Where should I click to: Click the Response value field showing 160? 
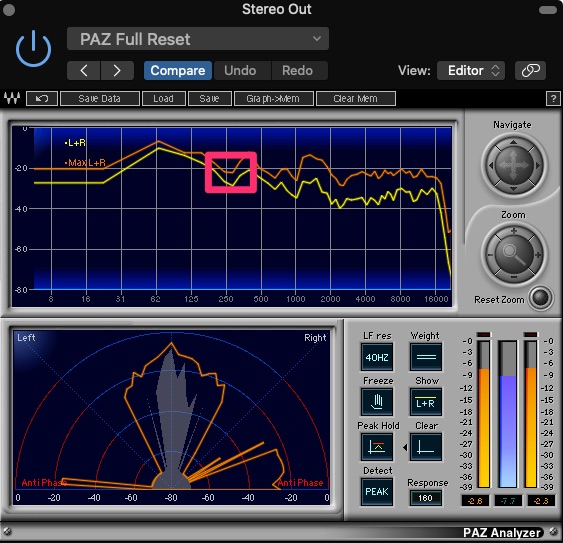(425, 498)
